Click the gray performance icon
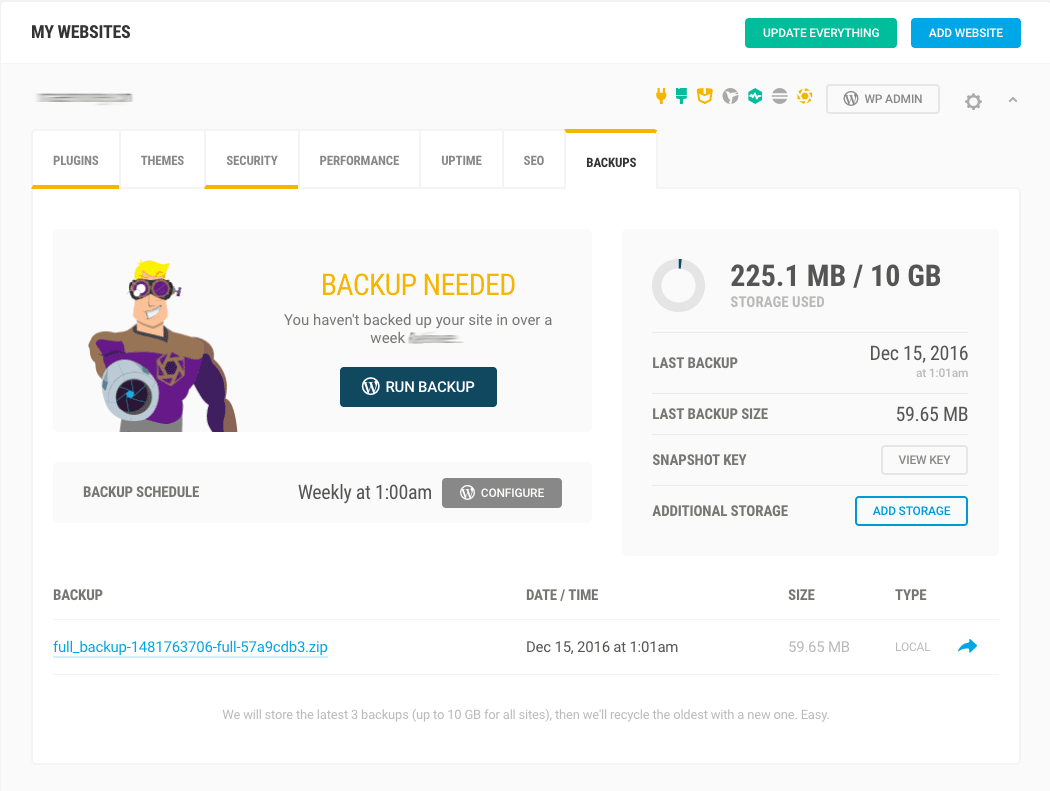 tap(731, 96)
